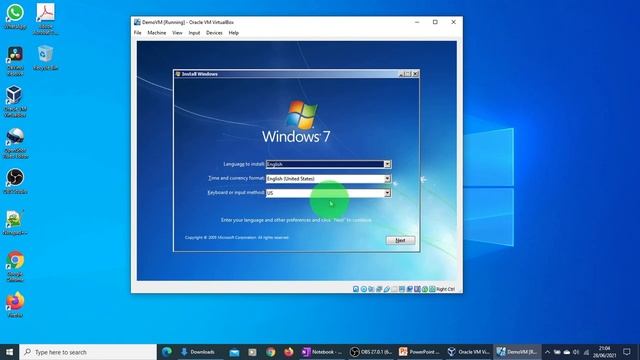
Task: Switch to the Oracle VM VirtualBox Manager taskbar button
Action: coord(469,352)
